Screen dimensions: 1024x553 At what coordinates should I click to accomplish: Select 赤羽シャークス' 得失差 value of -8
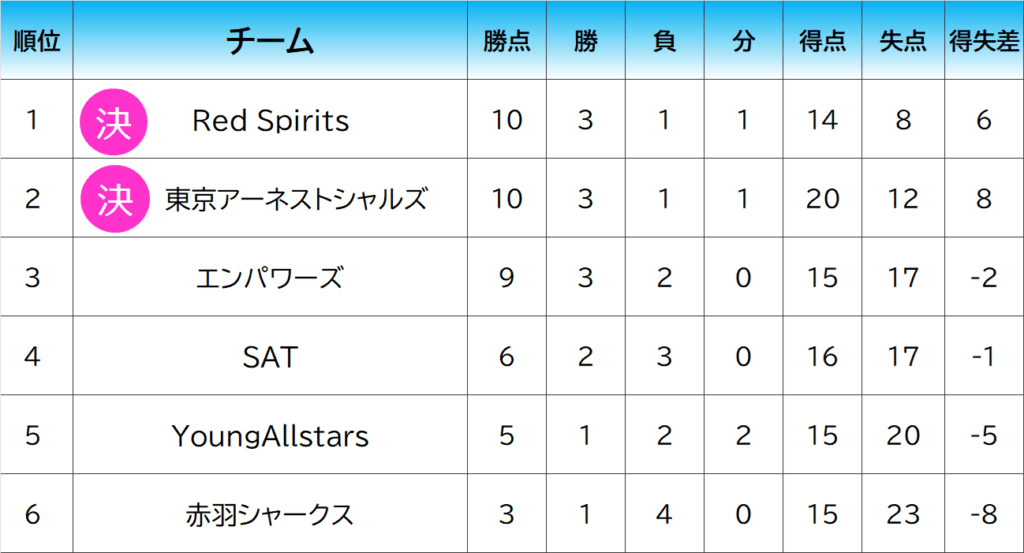(984, 515)
